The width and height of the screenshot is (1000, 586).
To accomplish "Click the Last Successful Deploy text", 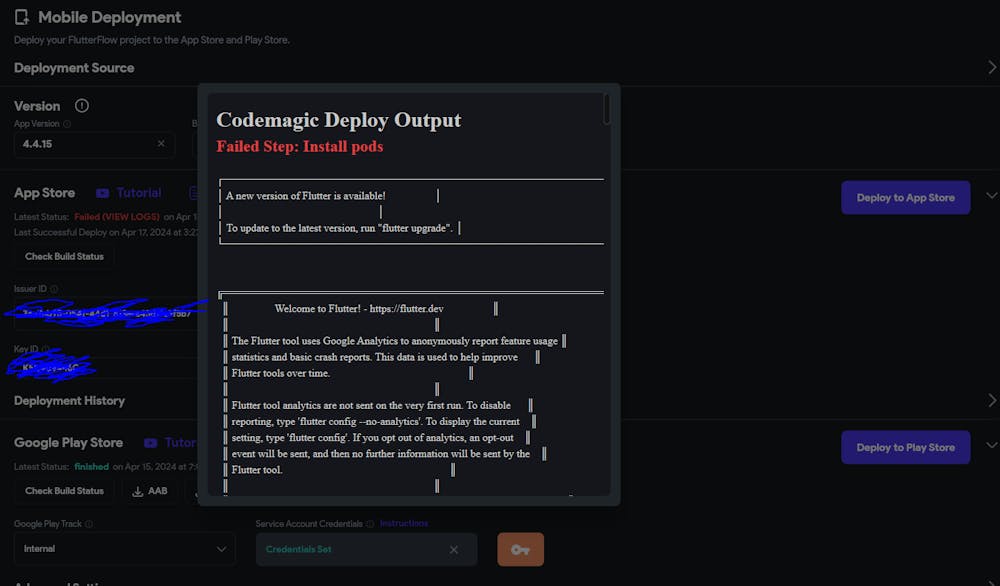I will point(105,233).
